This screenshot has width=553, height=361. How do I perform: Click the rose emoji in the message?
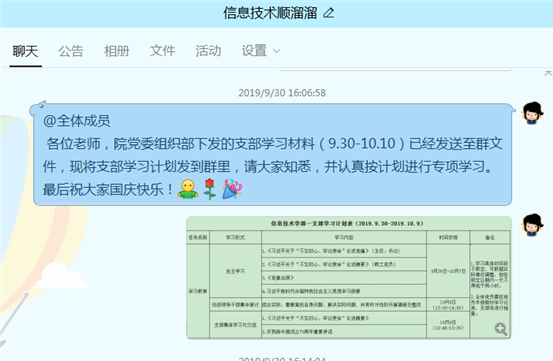[x=209, y=189]
